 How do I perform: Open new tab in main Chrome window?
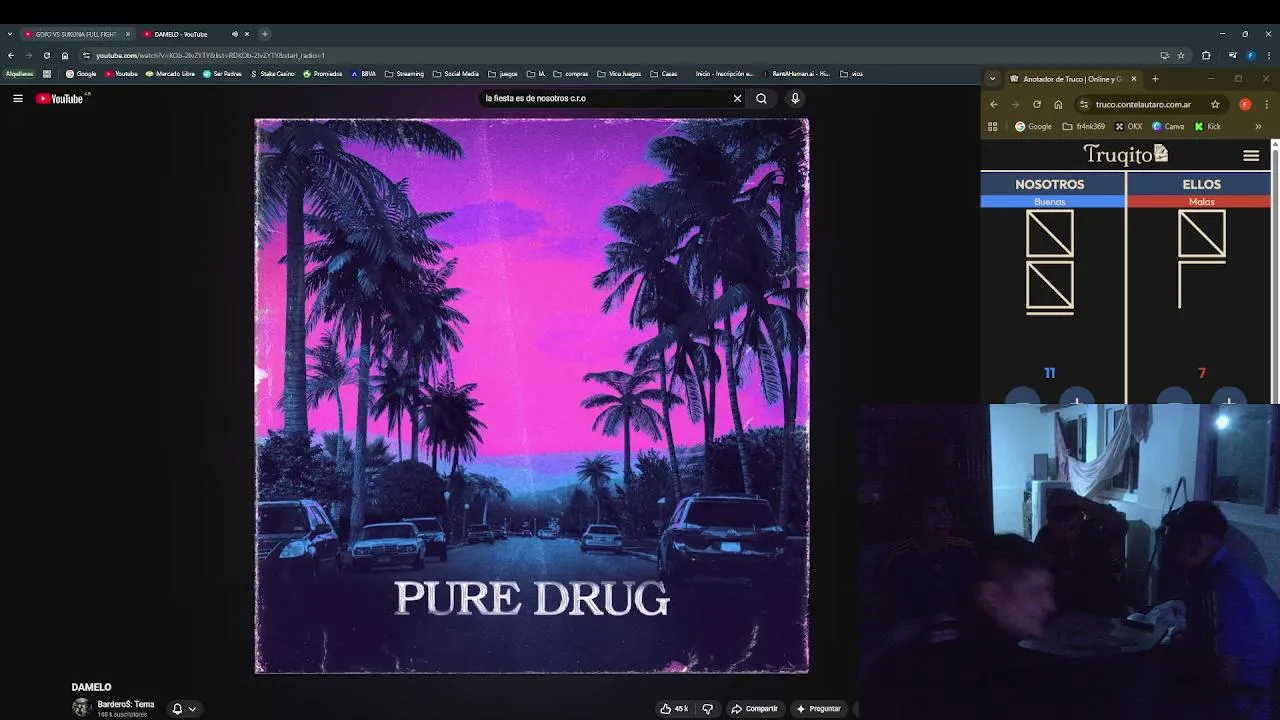[265, 34]
